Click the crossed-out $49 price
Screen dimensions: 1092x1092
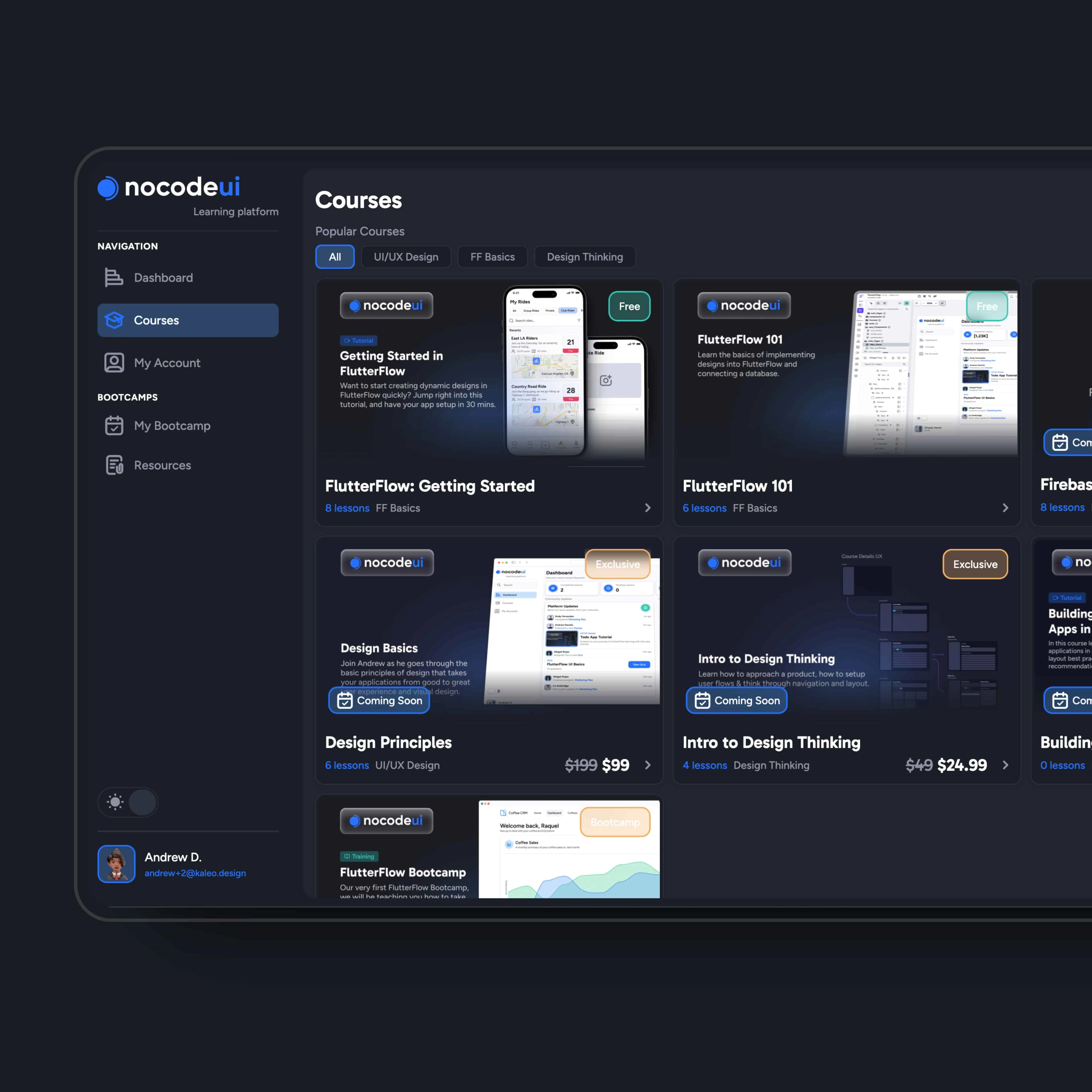click(919, 765)
